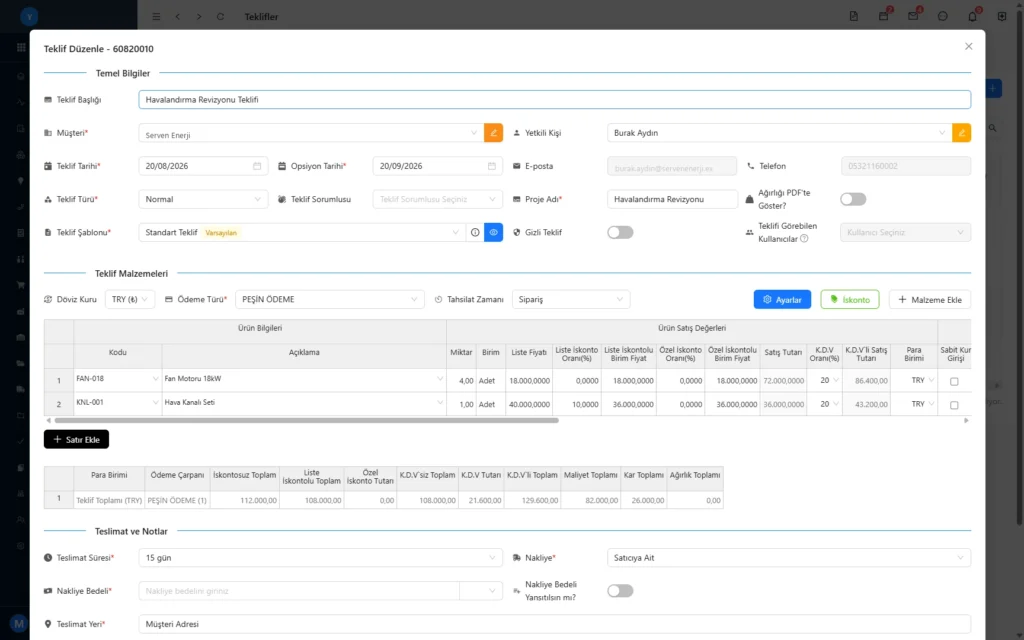This screenshot has width=1024, height=640.
Task: Open the Ödeme Türü dropdown
Action: click(330, 300)
